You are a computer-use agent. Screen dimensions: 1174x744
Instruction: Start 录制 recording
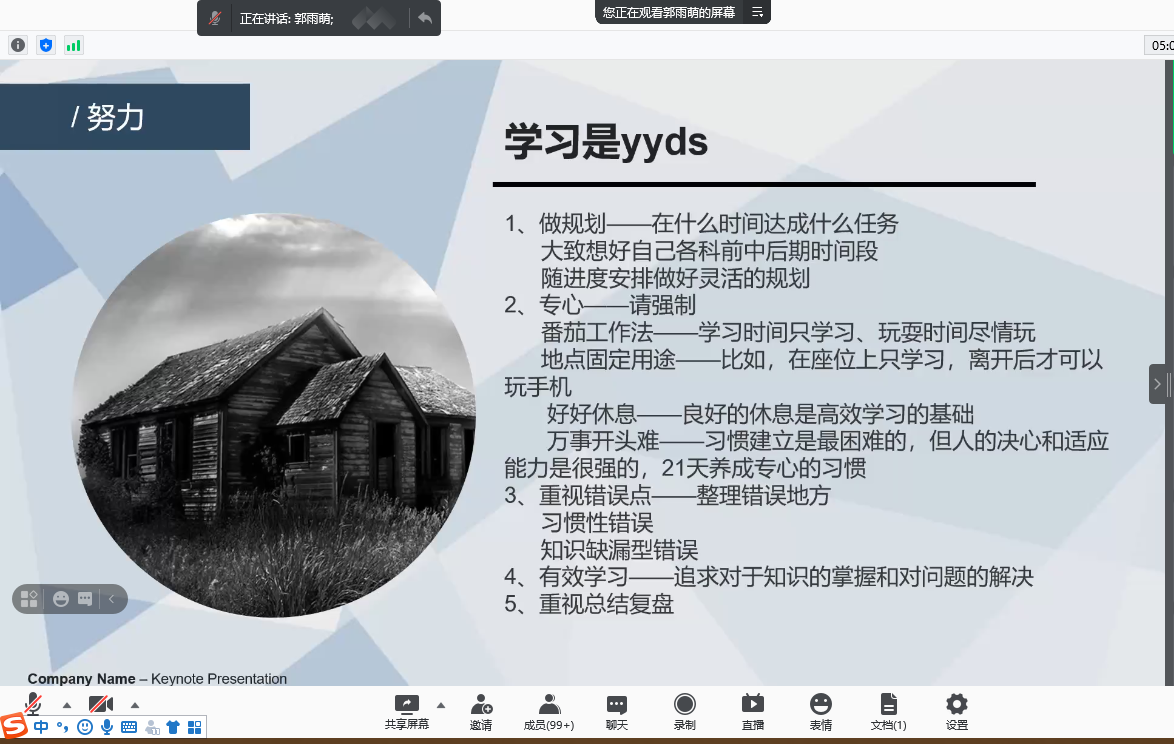(x=684, y=710)
